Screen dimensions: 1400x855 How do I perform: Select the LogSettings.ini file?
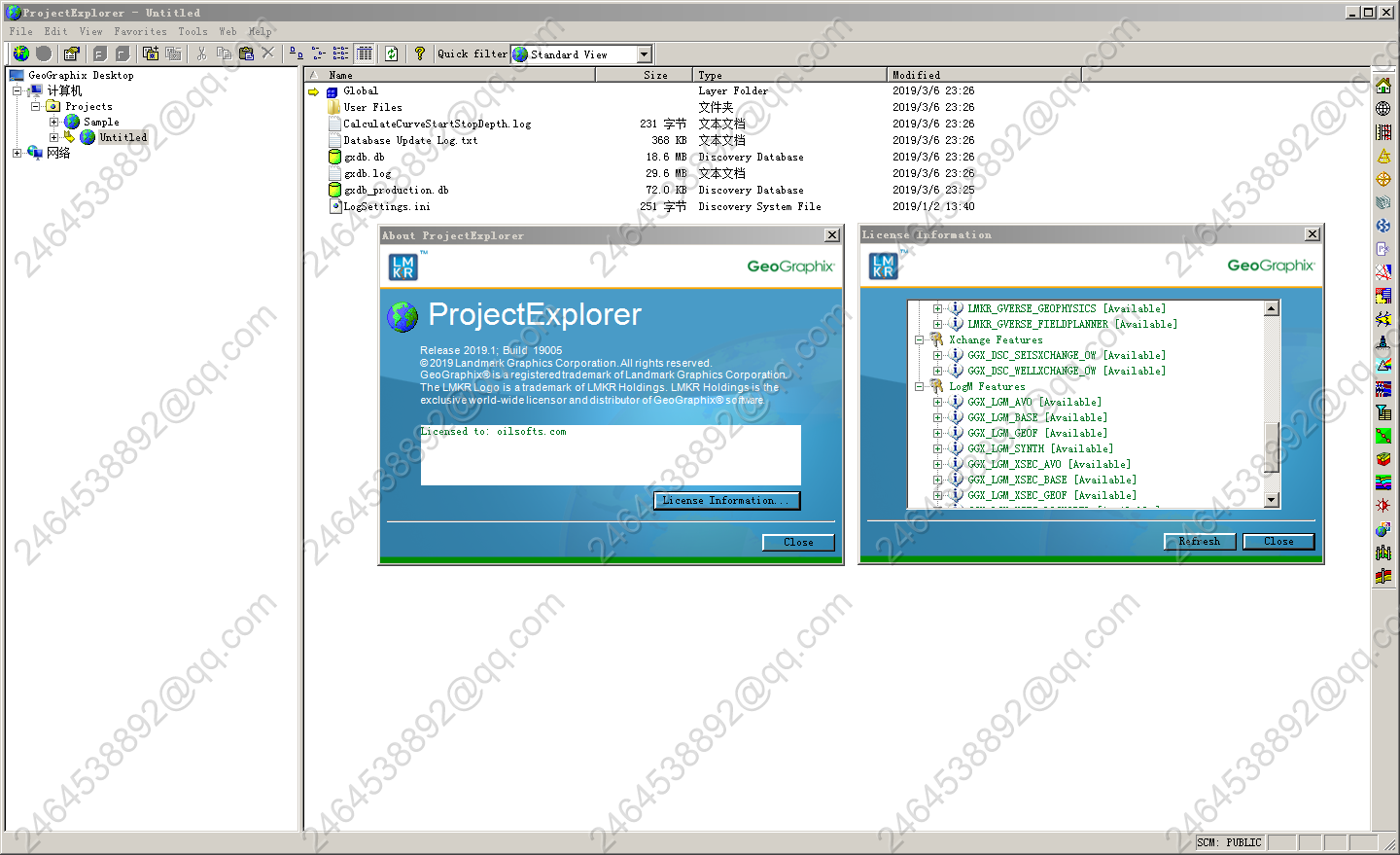click(386, 206)
